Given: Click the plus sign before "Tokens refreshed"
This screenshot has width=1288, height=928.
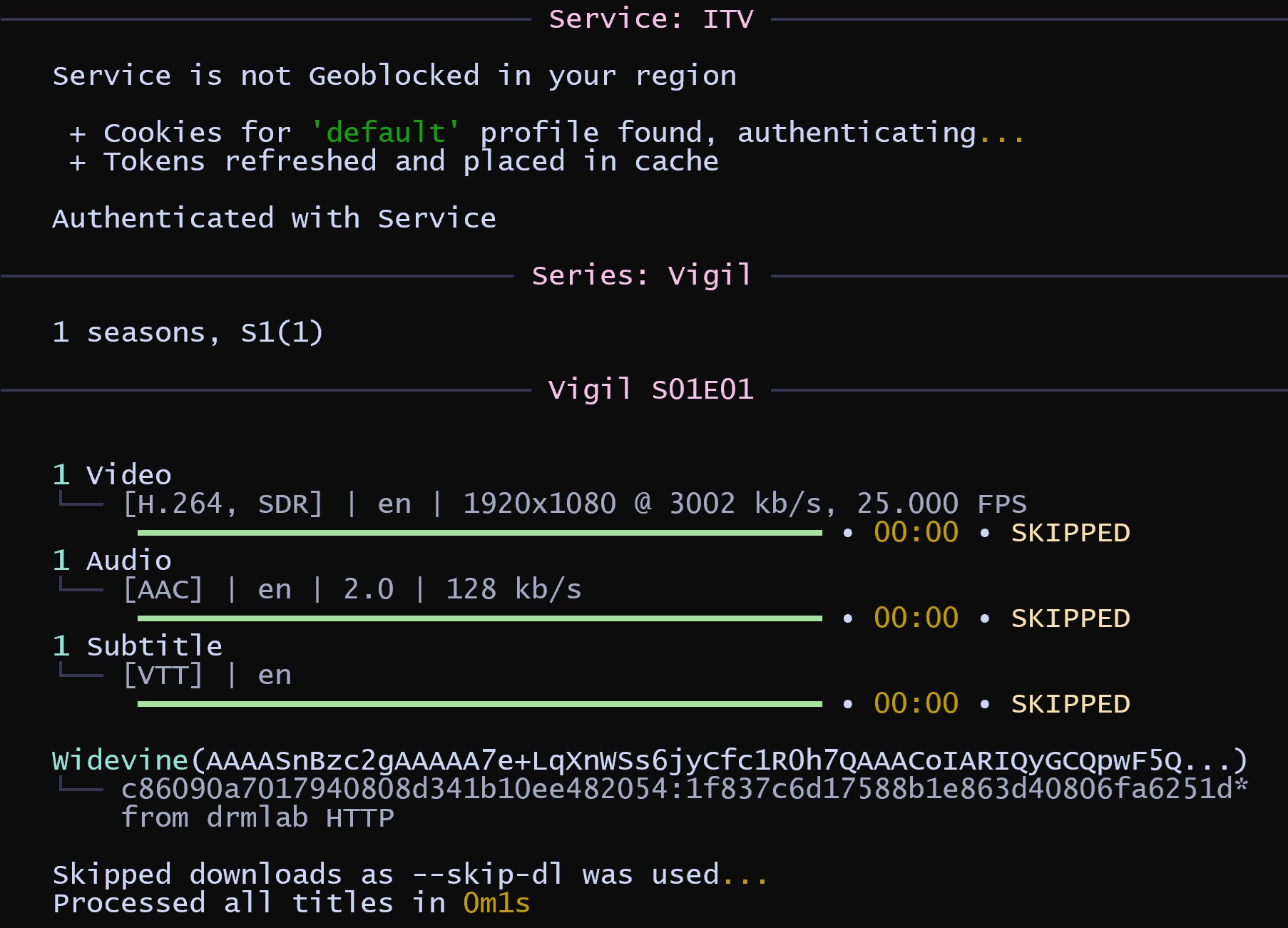Looking at the screenshot, I should tap(78, 163).
